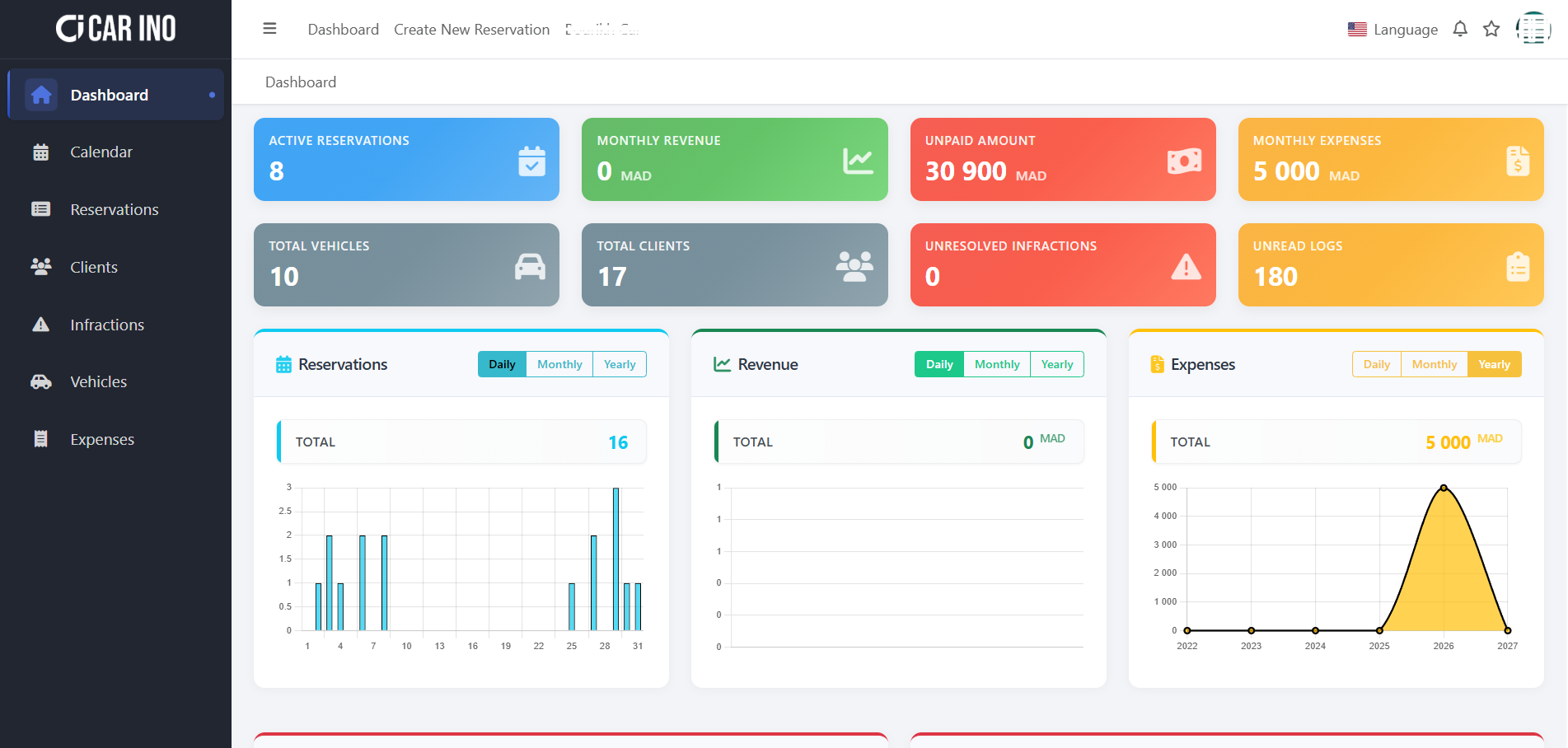Open the Calendar section from the sidebar
Screen dimensions: 1568x748
101,152
